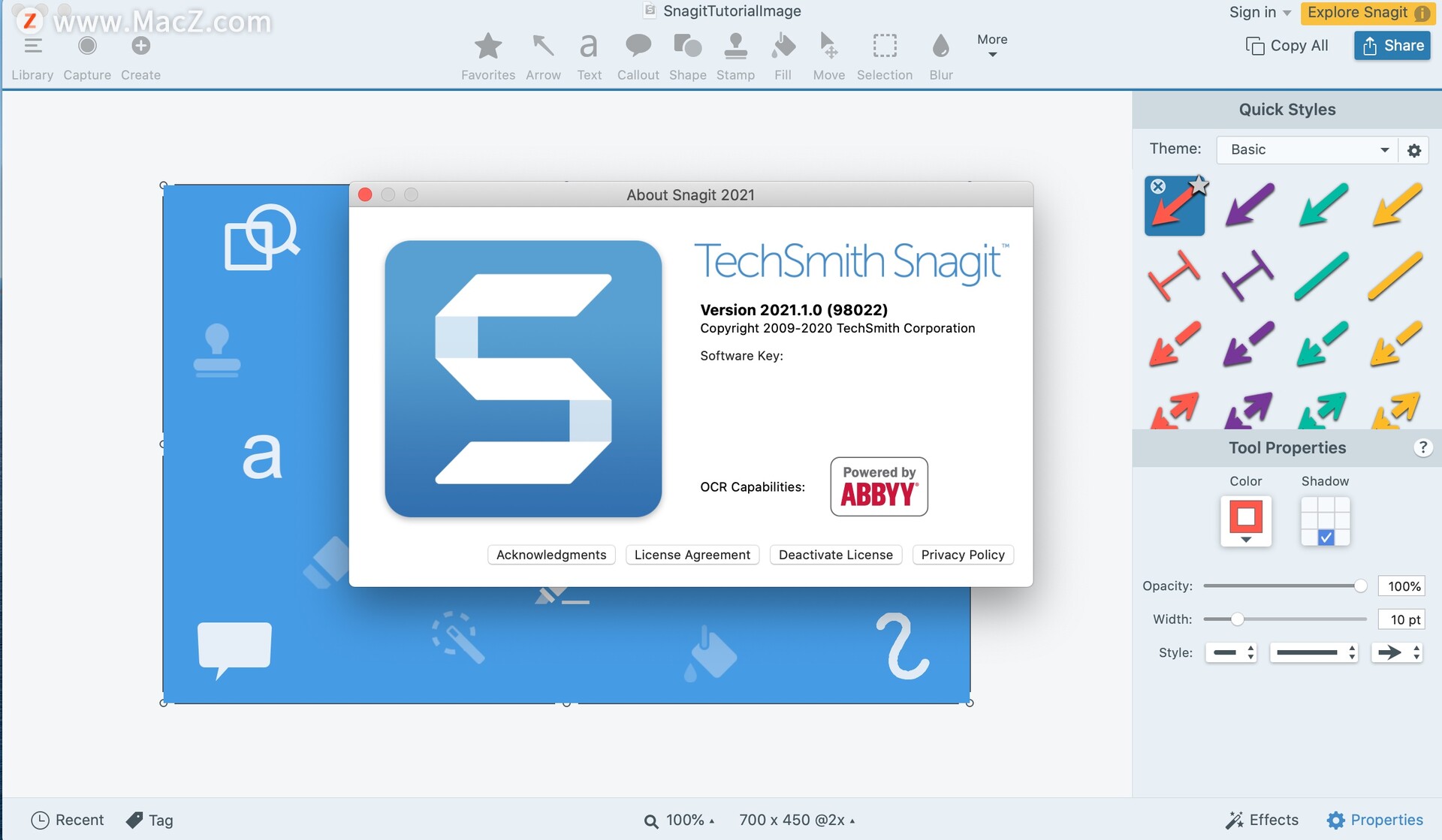1442x840 pixels.
Task: Remove the selected red arrow quick style
Action: pos(1158,186)
